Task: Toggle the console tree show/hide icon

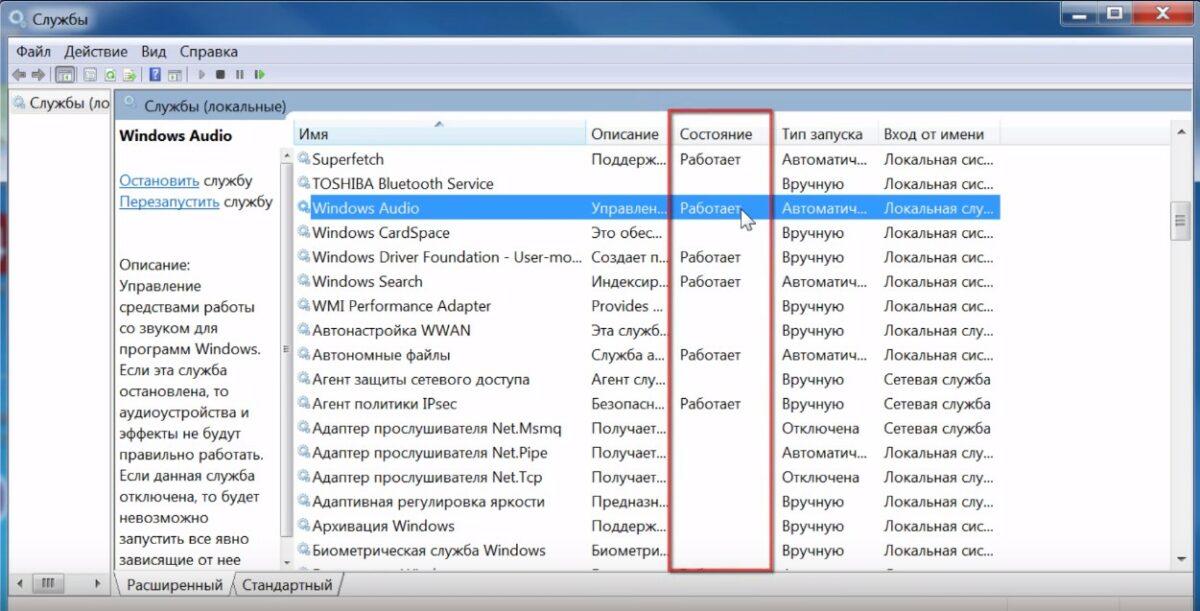Action: [65, 74]
